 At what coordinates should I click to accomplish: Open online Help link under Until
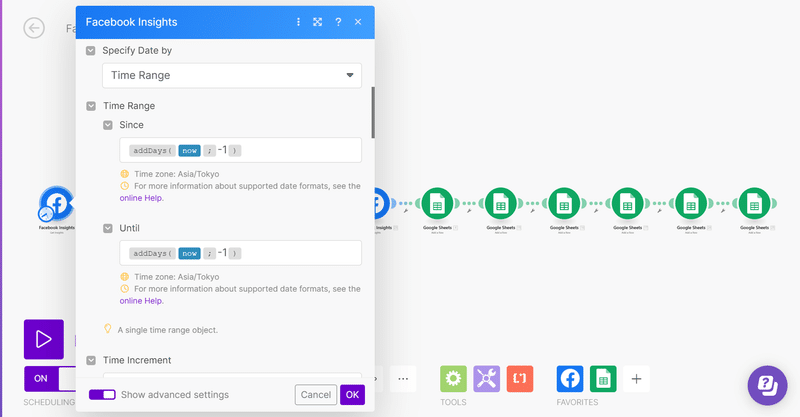coord(141,301)
